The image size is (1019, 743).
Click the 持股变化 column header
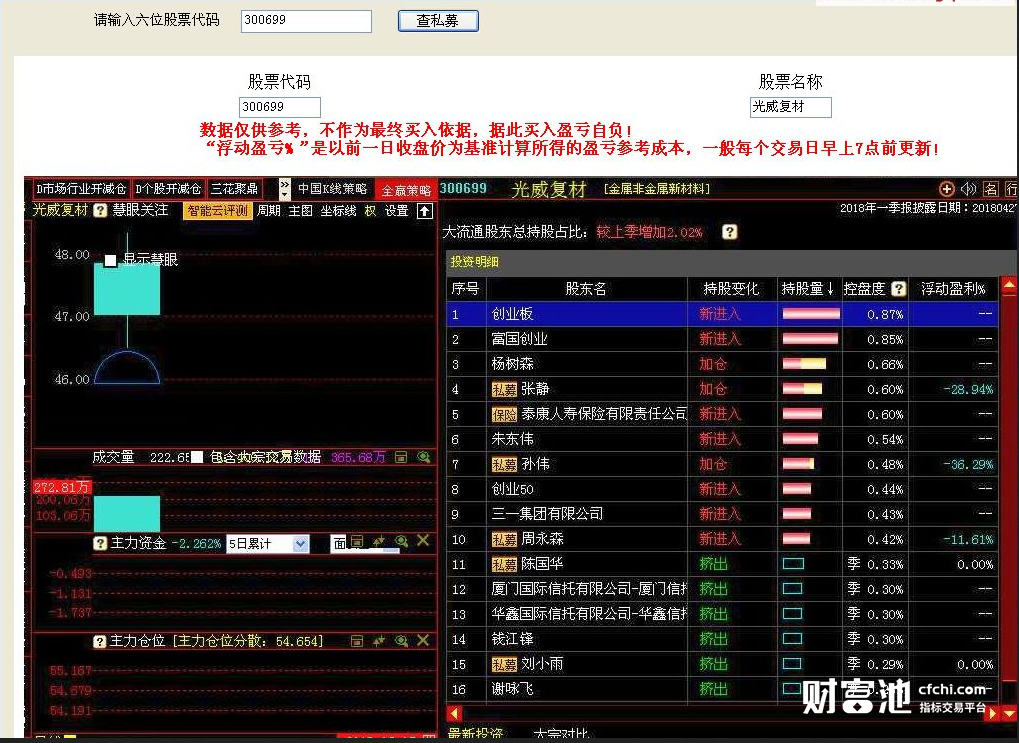[x=731, y=289]
